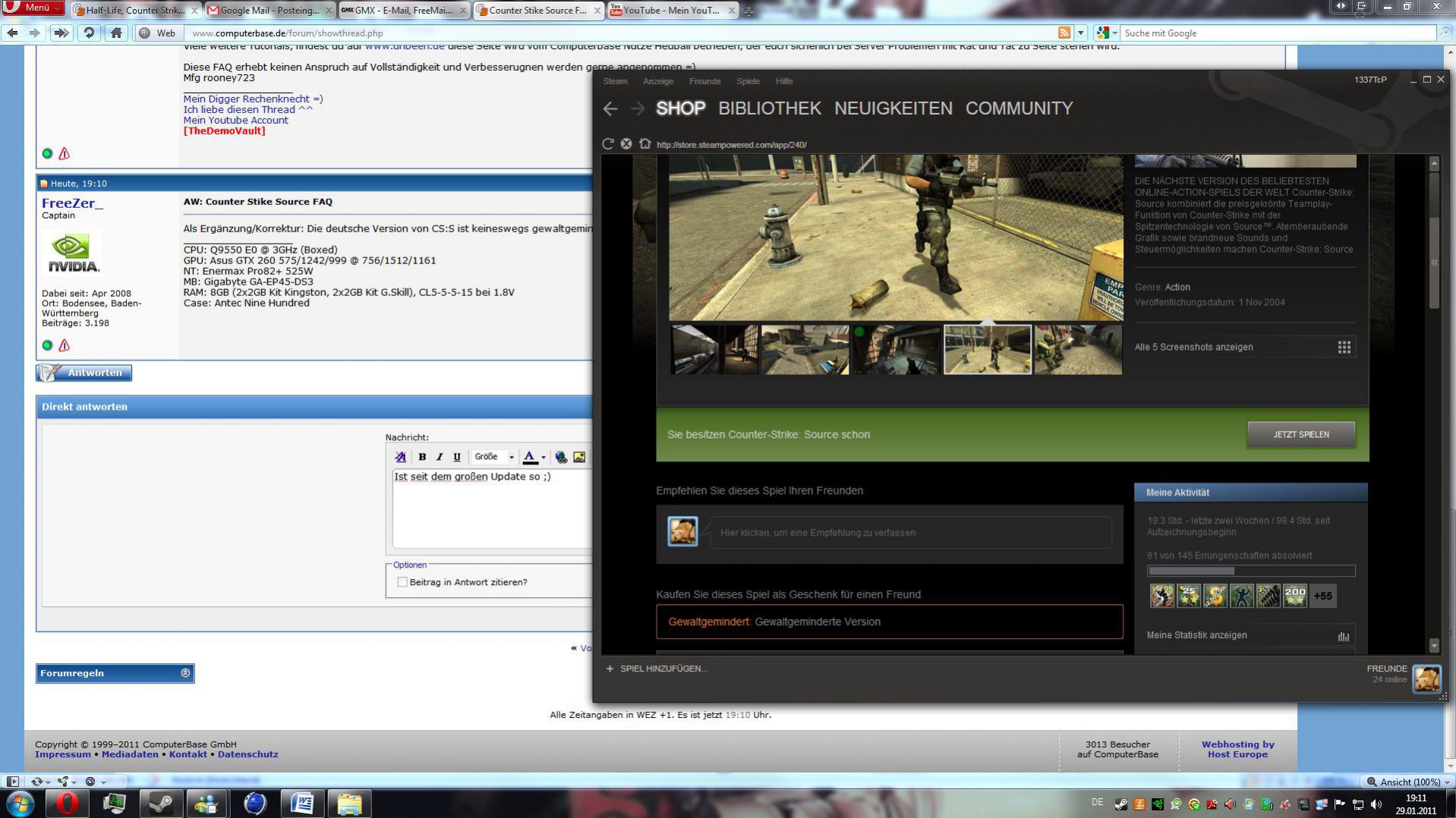The height and width of the screenshot is (818, 1456).
Task: Click the statistics bar chart icon
Action: (1344, 637)
